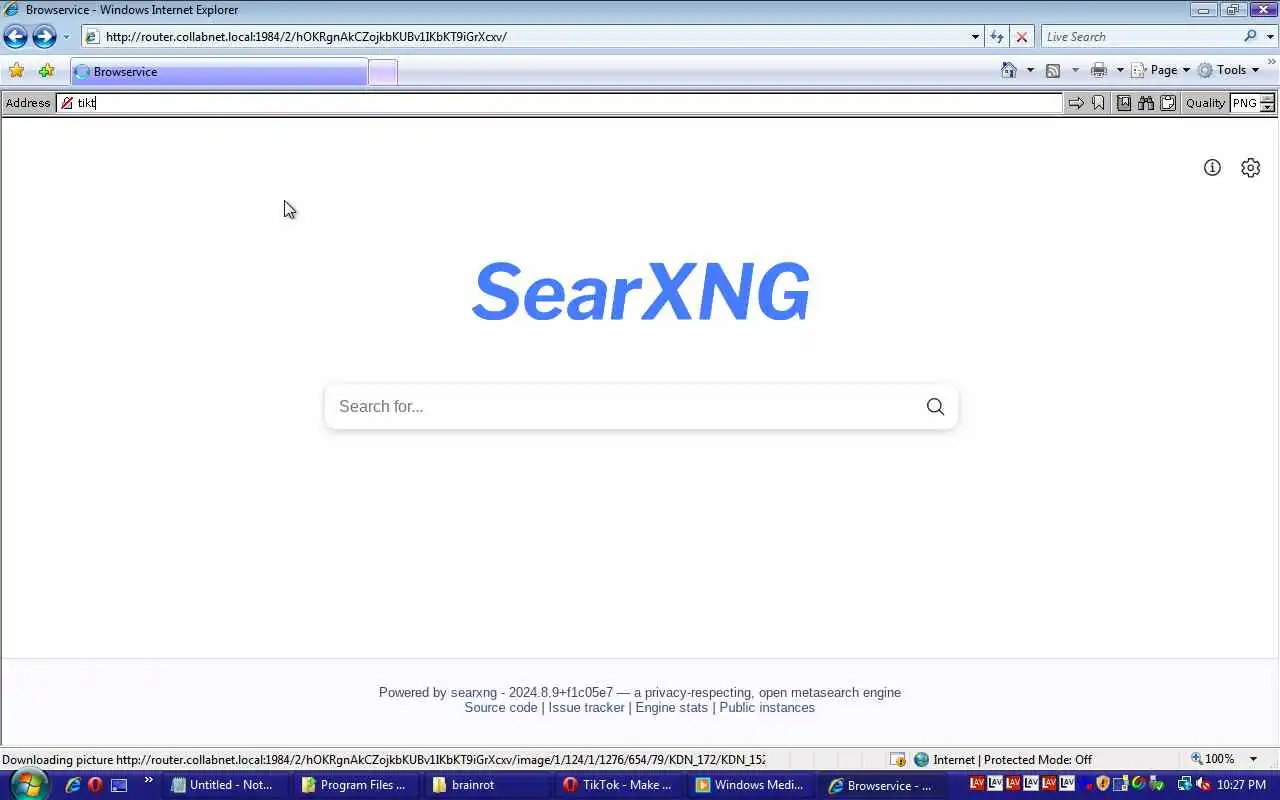Open the Live Search options dropdown

click(x=1271, y=37)
